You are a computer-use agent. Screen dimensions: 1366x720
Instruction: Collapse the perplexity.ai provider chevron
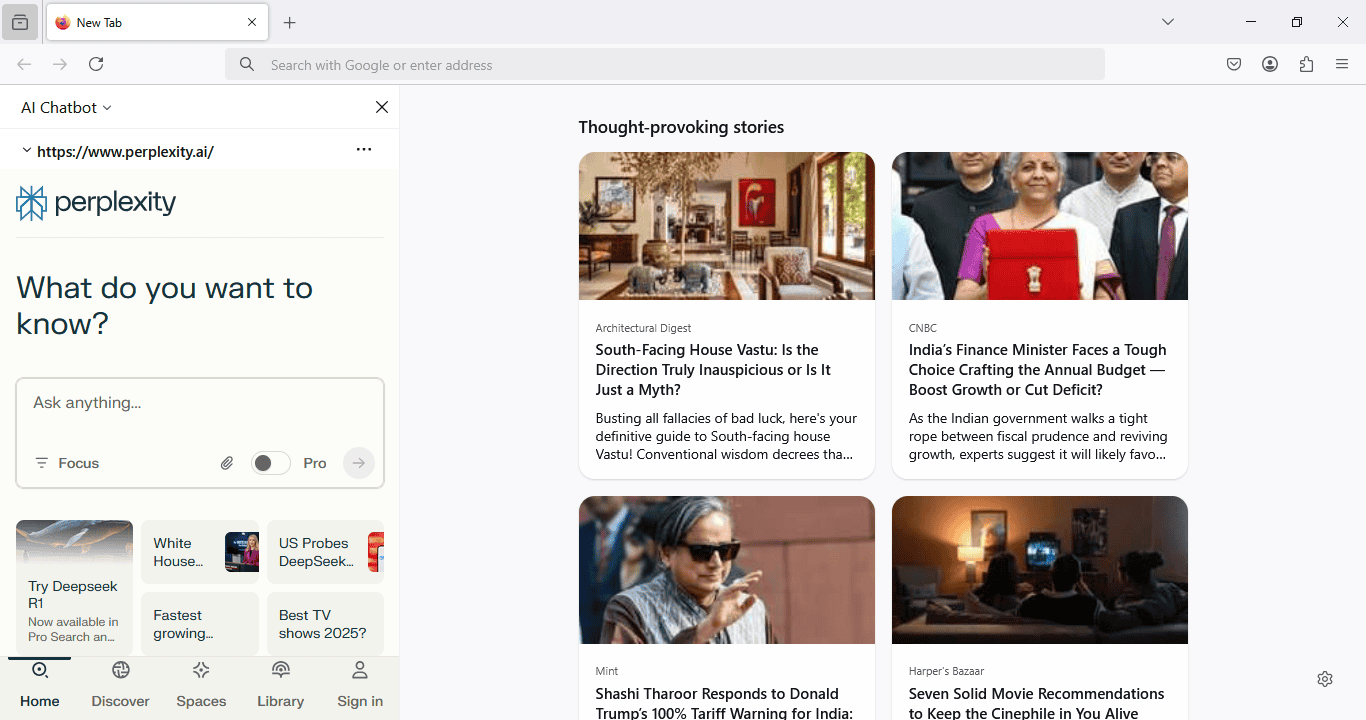coord(26,151)
